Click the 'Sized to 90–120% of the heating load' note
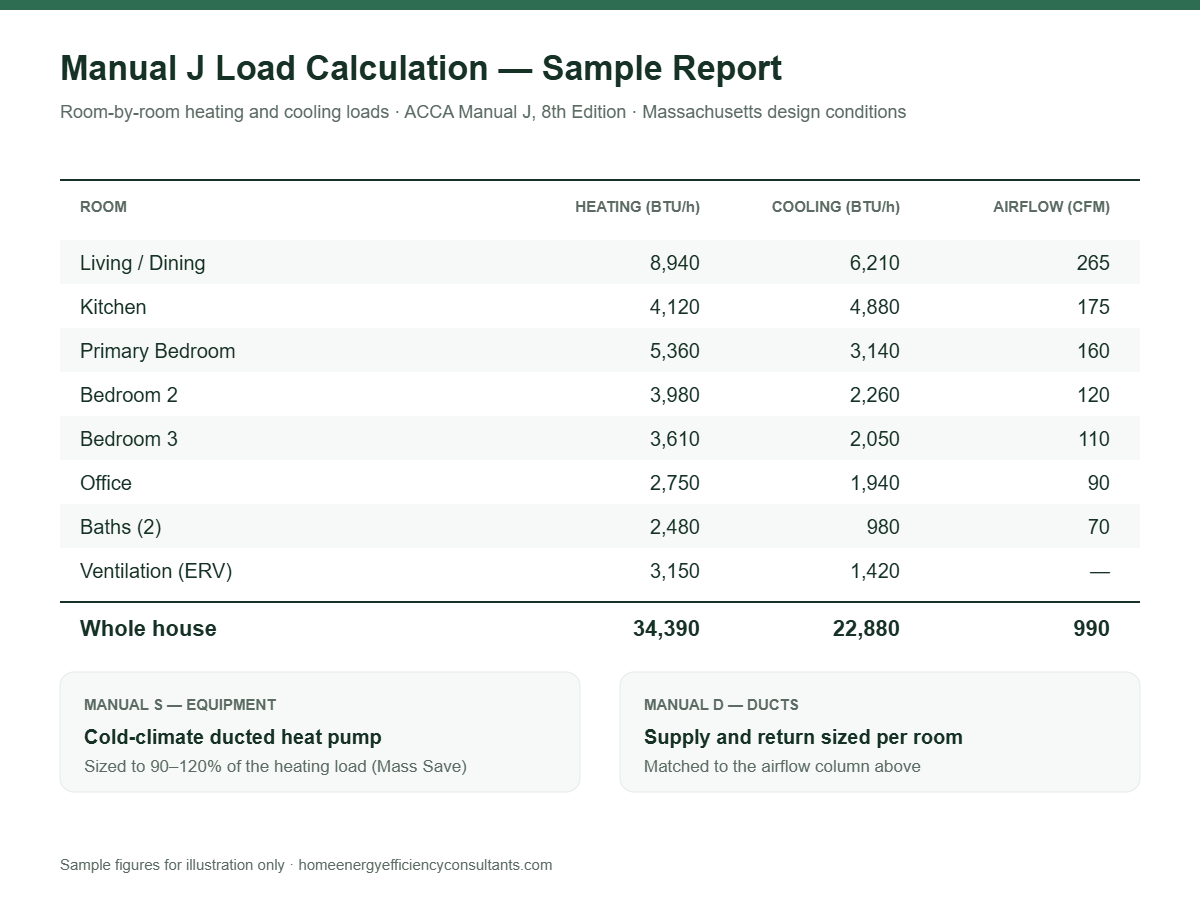The image size is (1200, 900). click(x=276, y=767)
